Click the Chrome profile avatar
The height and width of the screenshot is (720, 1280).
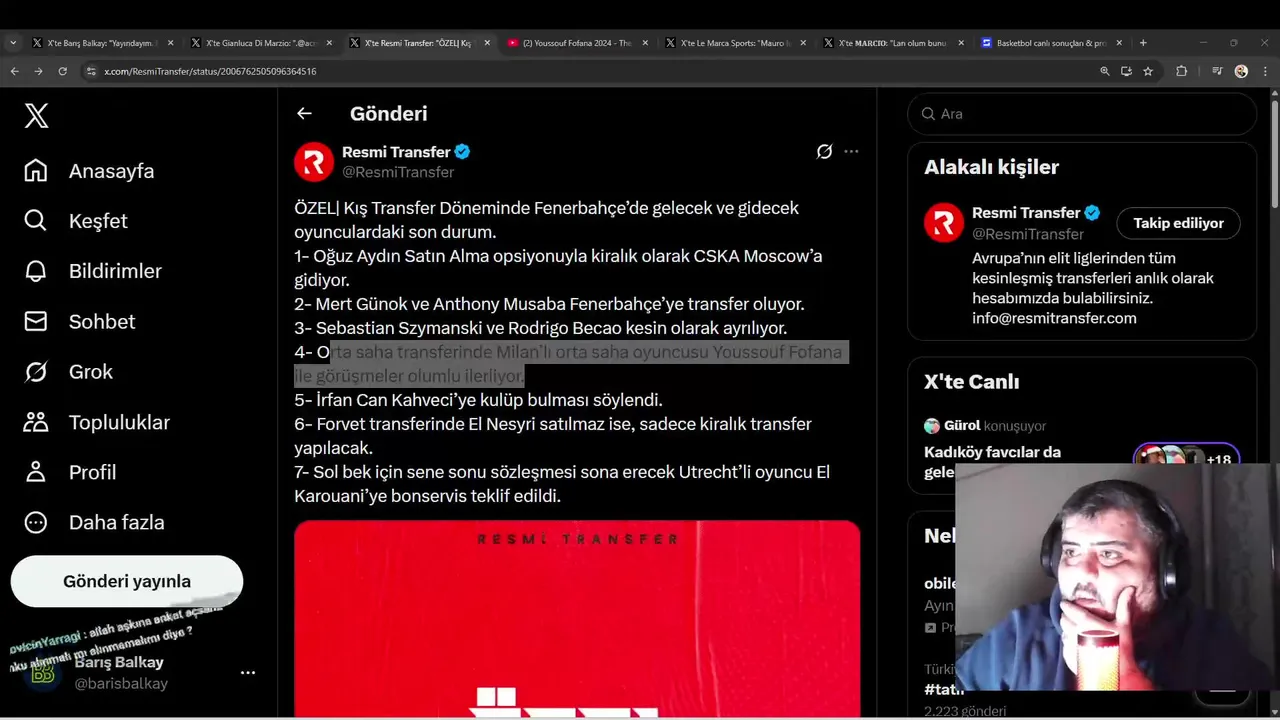[x=1241, y=71]
